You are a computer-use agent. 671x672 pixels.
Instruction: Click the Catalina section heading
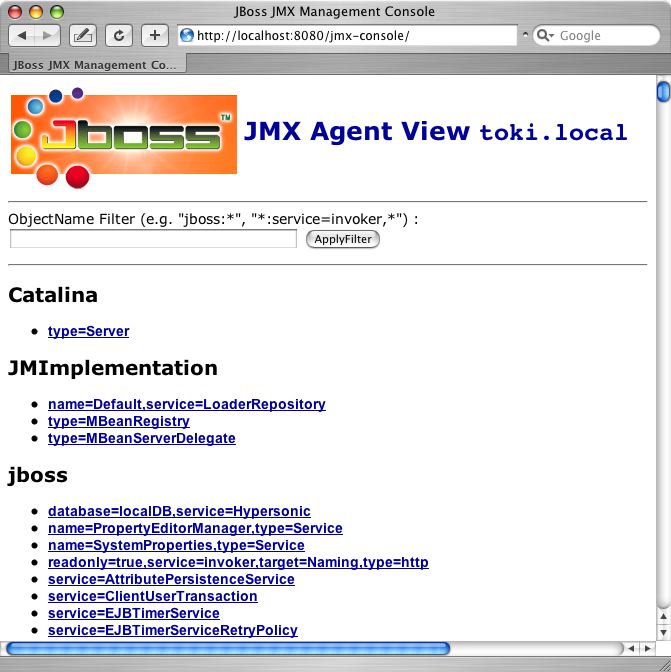tap(53, 295)
